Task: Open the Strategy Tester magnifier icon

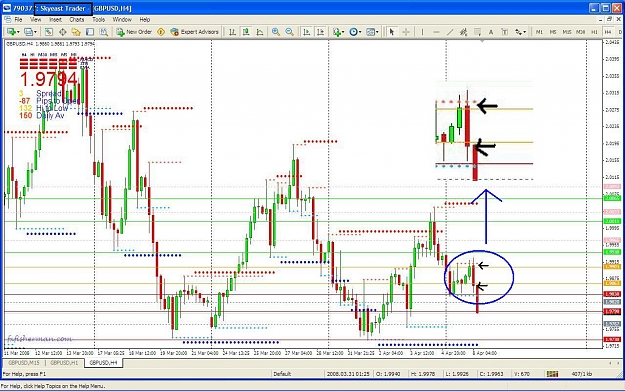Action: 104,32
